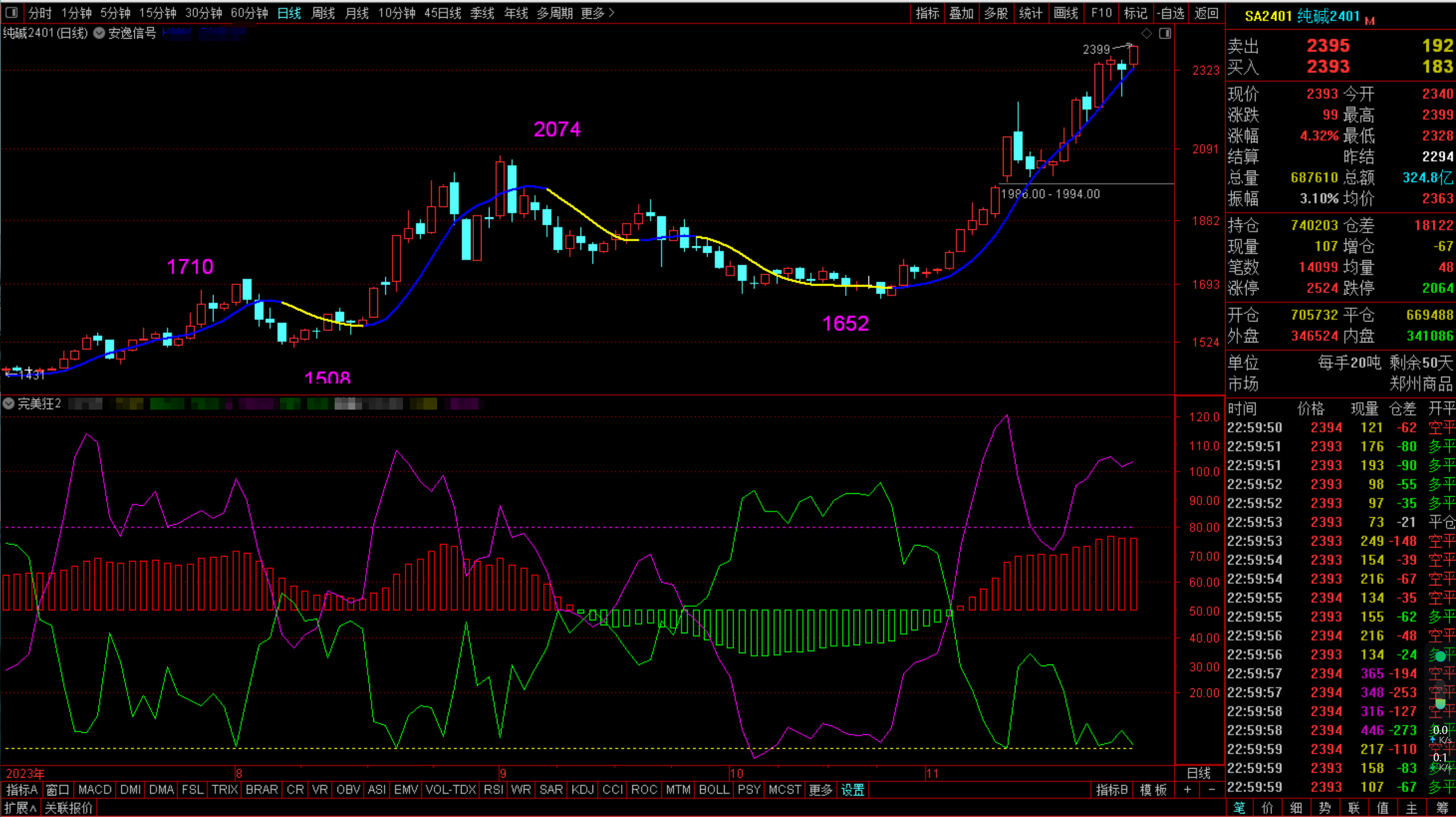Open the 窗口 window option
The height and width of the screenshot is (817, 1456).
click(x=57, y=790)
